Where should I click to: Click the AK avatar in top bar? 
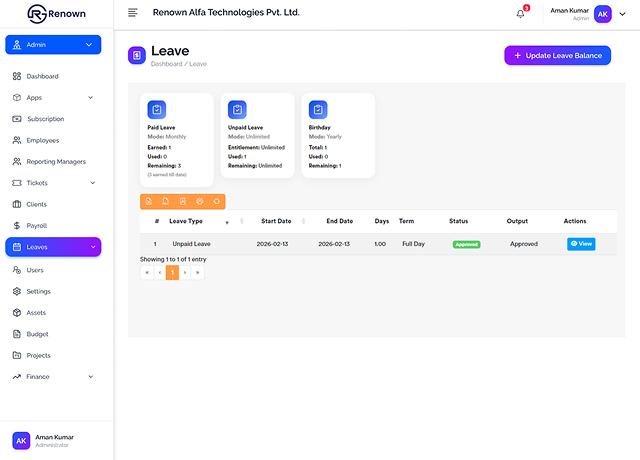point(603,14)
